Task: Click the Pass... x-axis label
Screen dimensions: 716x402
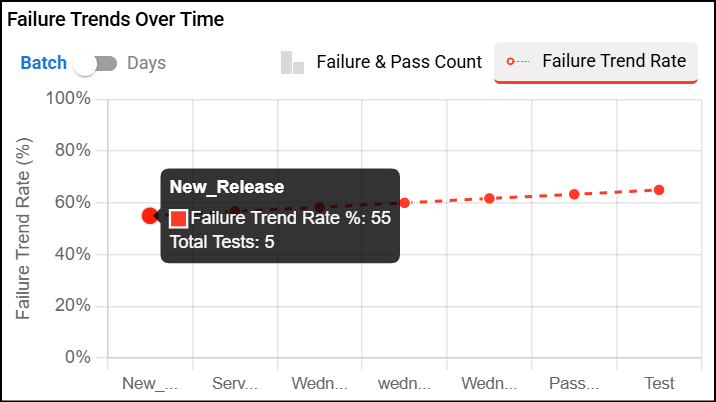Action: tap(574, 383)
